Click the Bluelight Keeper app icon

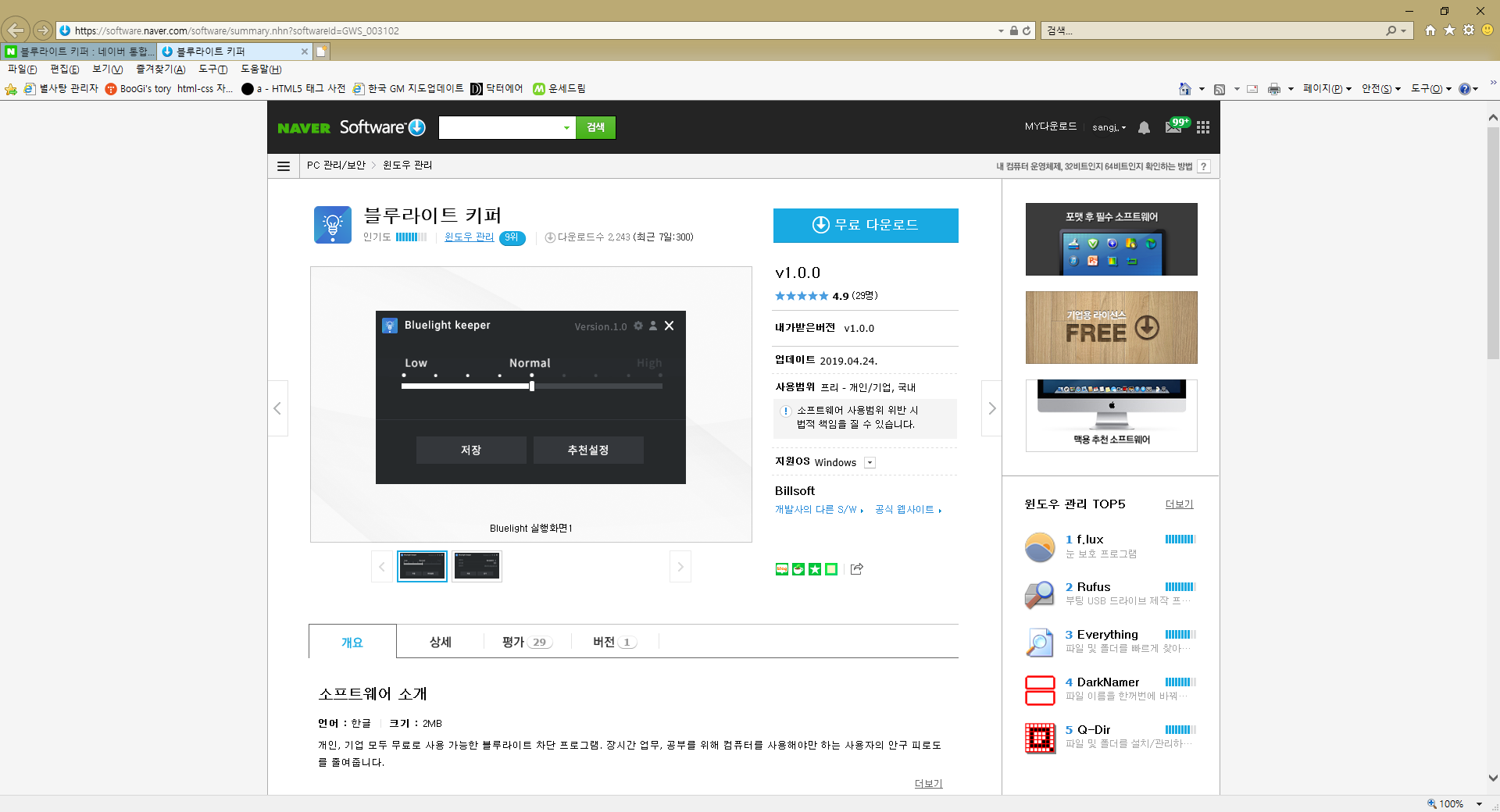pyautogui.click(x=333, y=225)
